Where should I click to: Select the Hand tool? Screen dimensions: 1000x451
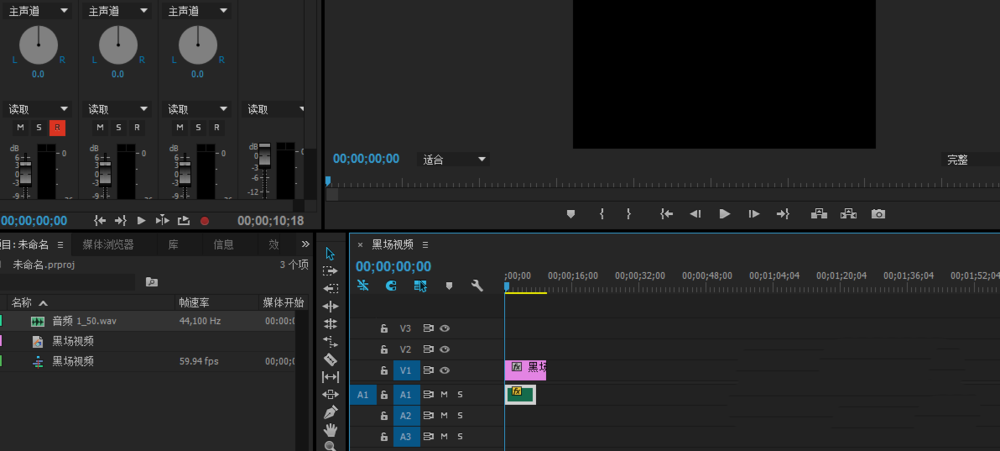pyautogui.click(x=330, y=430)
